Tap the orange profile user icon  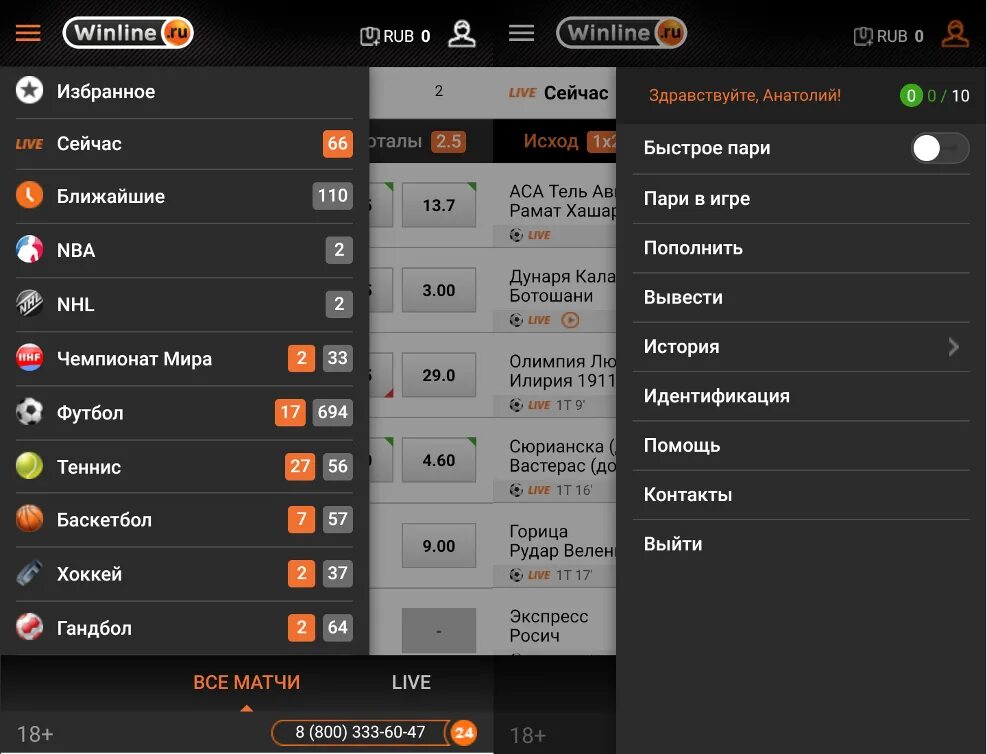(955, 34)
